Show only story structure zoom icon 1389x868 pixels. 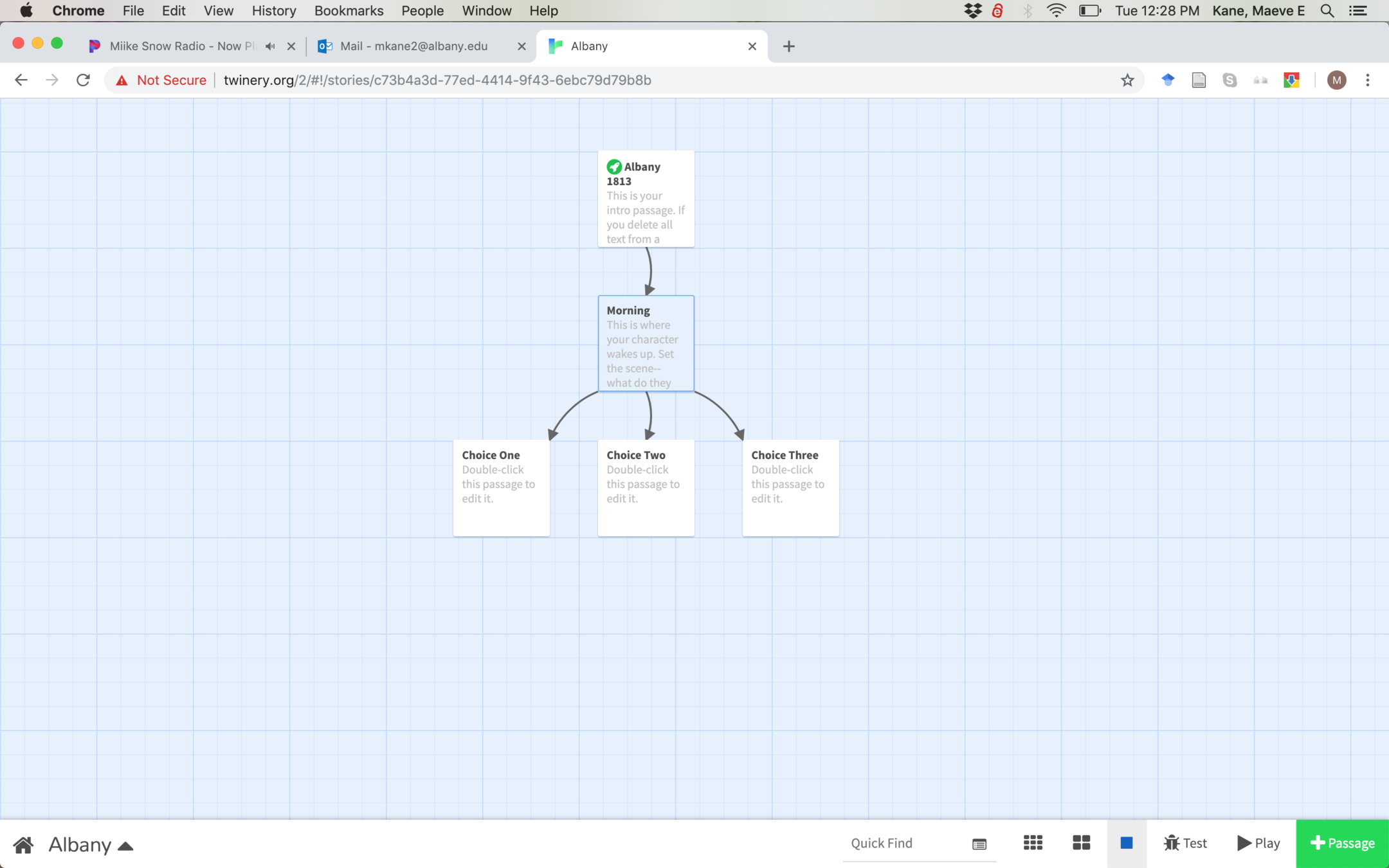(1033, 843)
